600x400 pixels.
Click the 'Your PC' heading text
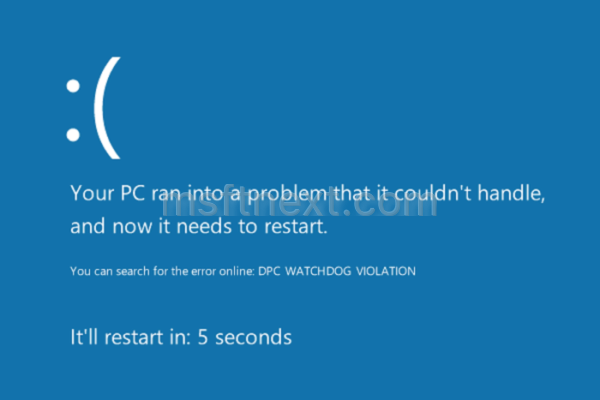coord(108,193)
